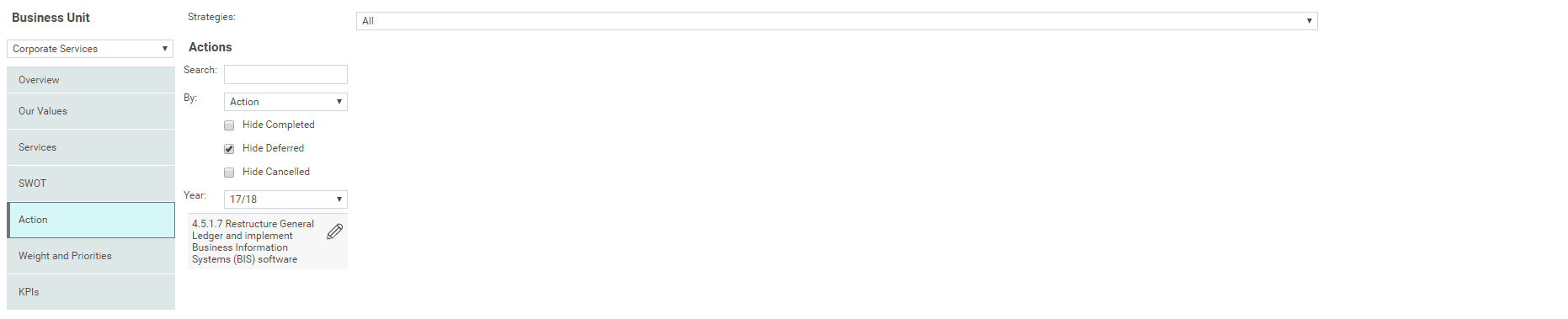The width and height of the screenshot is (1568, 319).
Task: Expand the Strategies All dropdown
Action: click(x=836, y=21)
